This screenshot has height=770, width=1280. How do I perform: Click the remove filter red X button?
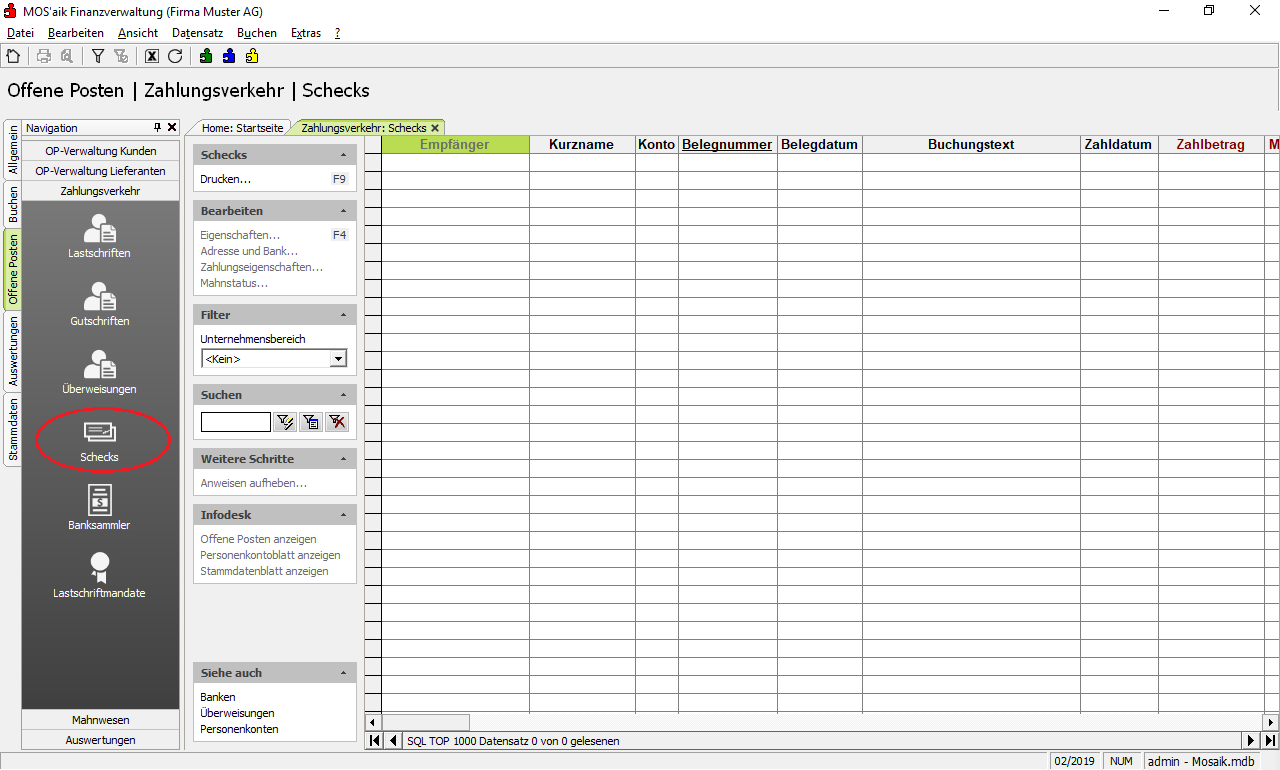pos(337,422)
